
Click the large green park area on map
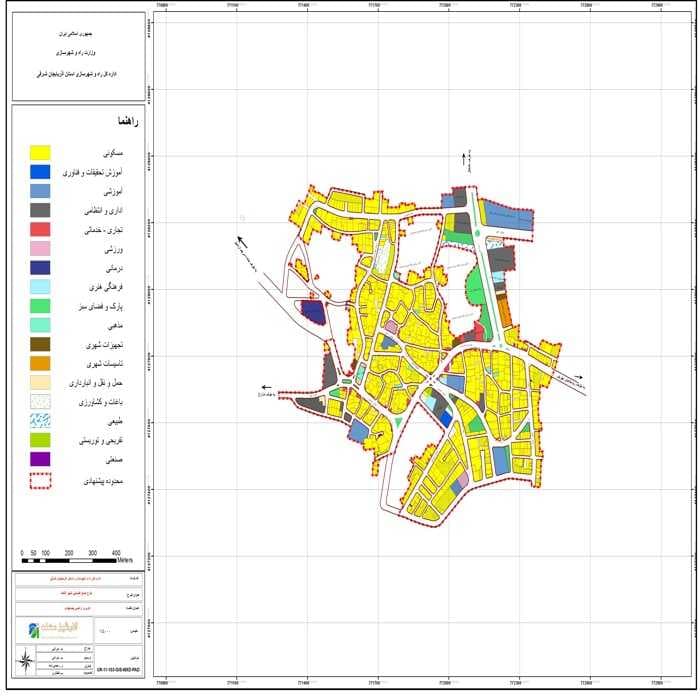click(475, 288)
